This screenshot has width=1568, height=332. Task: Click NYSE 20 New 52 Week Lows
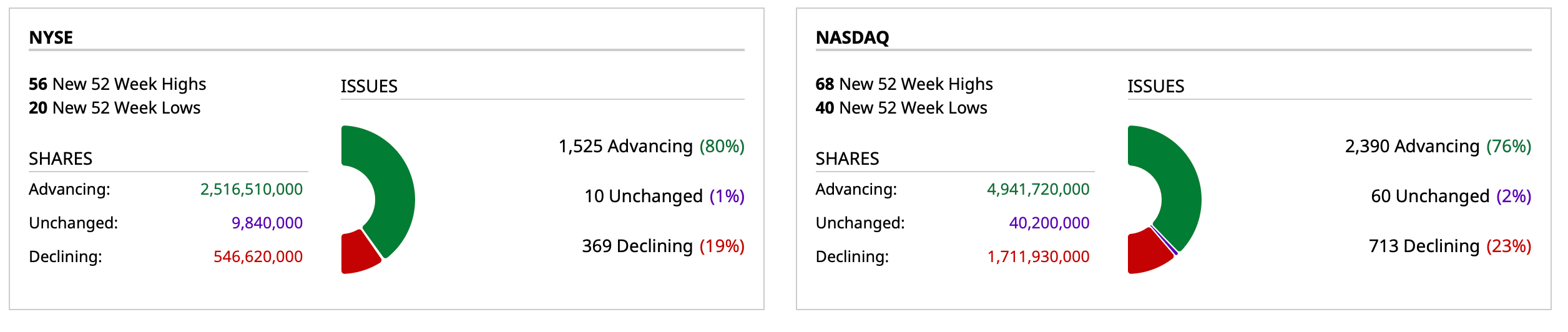point(115,108)
